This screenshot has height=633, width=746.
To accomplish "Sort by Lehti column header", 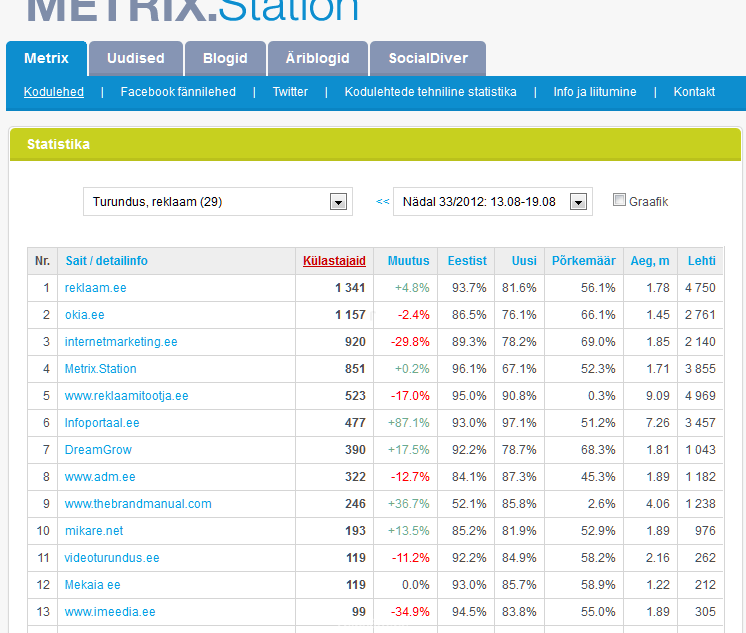I will (701, 261).
